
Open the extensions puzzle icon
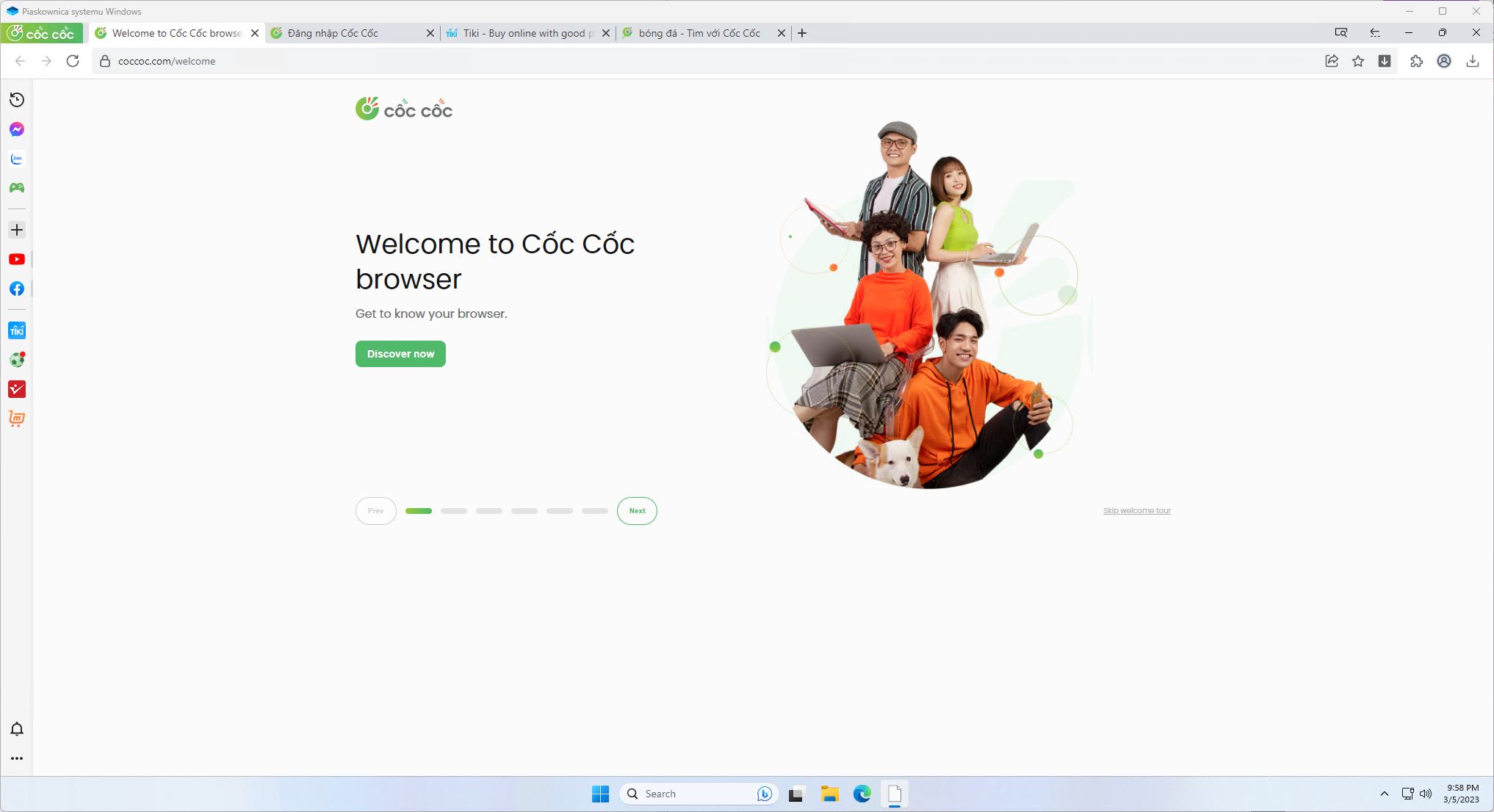(1416, 61)
